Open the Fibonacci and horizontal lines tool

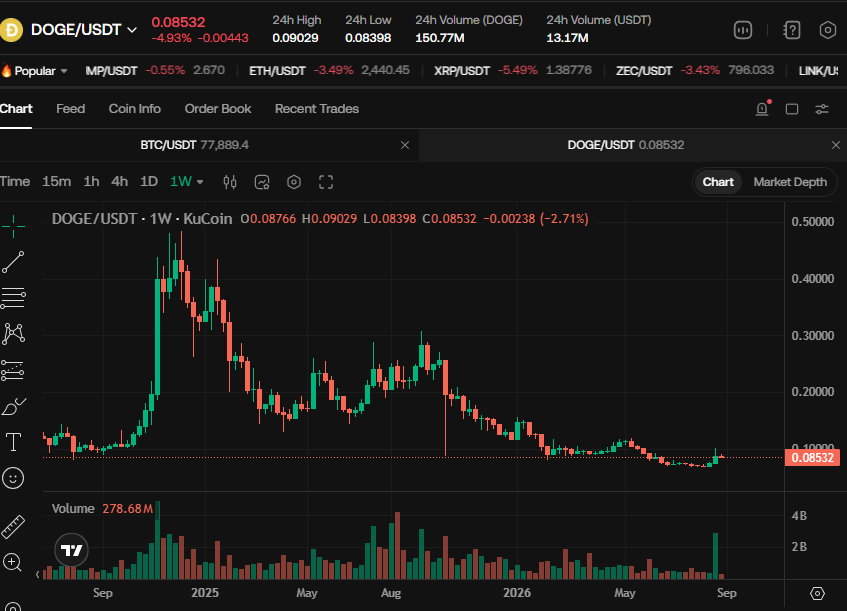(13, 298)
